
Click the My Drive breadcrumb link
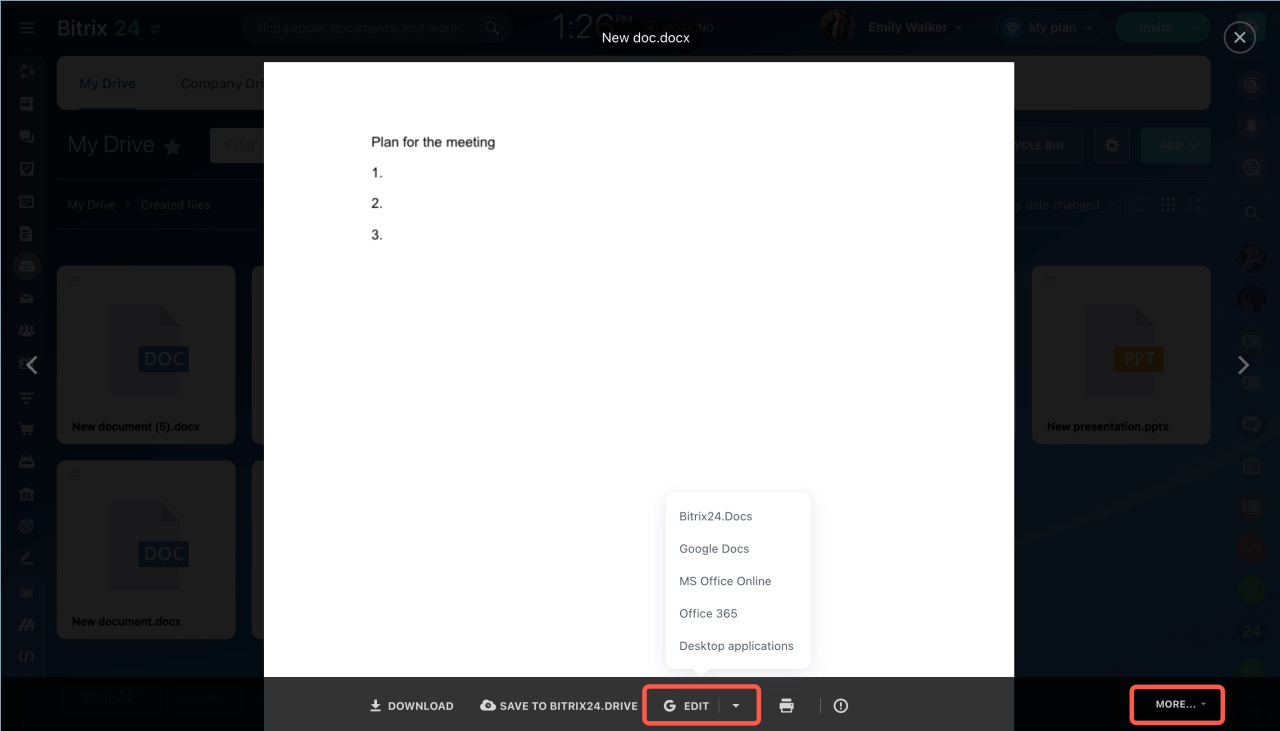[92, 205]
